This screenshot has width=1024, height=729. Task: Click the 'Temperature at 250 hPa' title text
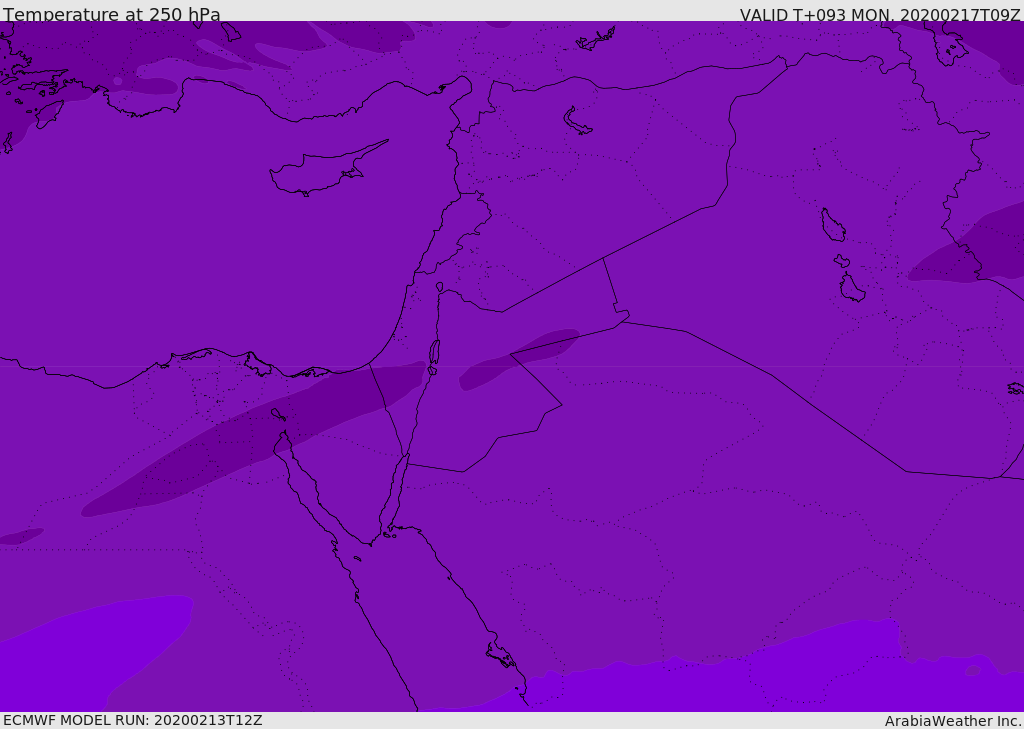(x=112, y=14)
